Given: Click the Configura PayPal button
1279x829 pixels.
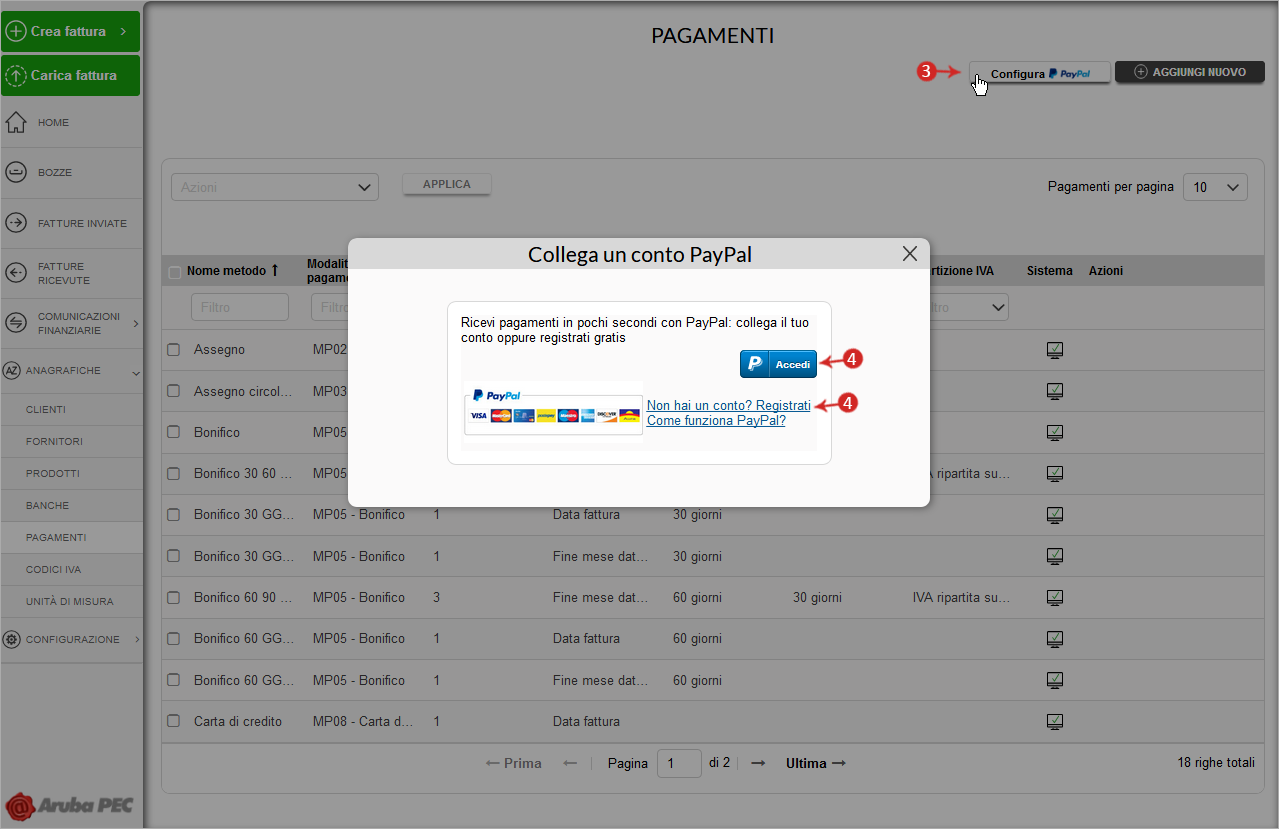Looking at the screenshot, I should pos(1040,73).
